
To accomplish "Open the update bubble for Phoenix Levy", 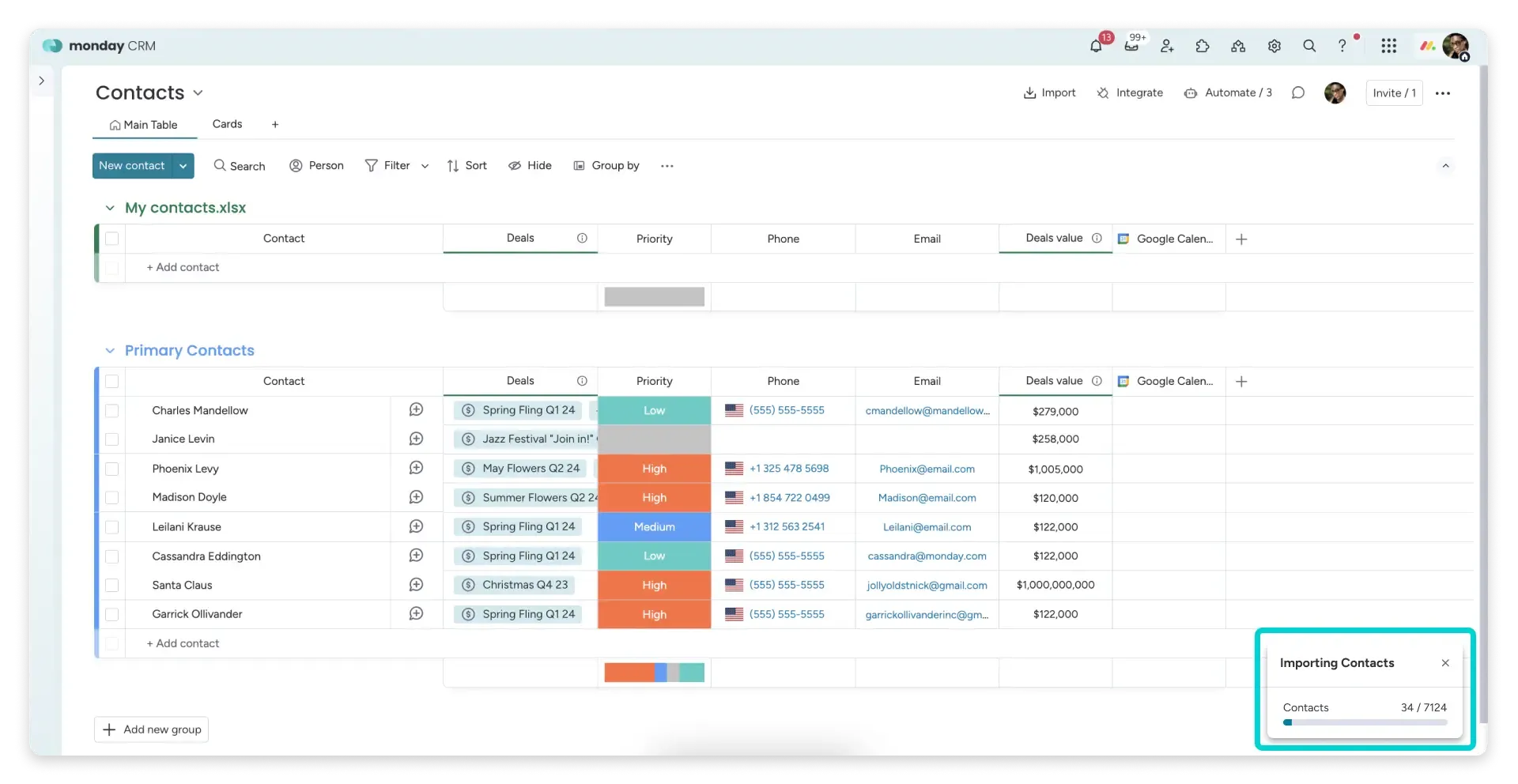I will pos(416,468).
